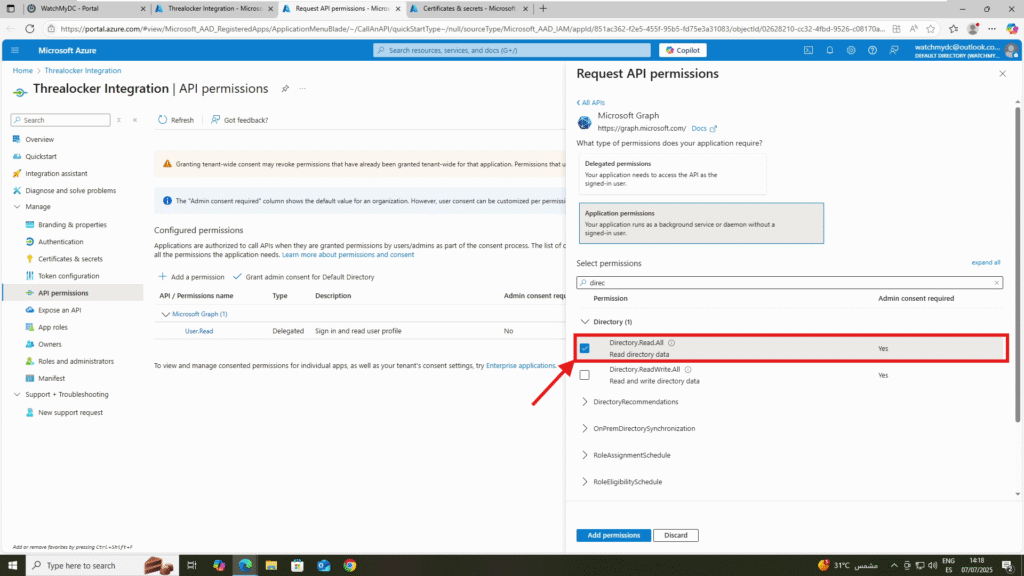Screen dimensions: 1024x576
Task: Pin the Threalocker Integration blade
Action: [x=285, y=89]
